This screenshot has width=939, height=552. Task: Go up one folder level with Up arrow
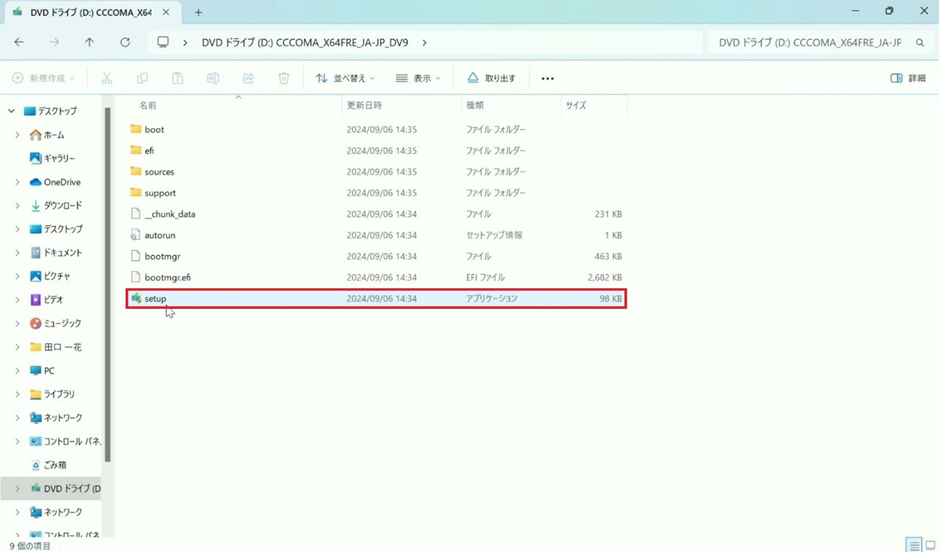(x=89, y=43)
